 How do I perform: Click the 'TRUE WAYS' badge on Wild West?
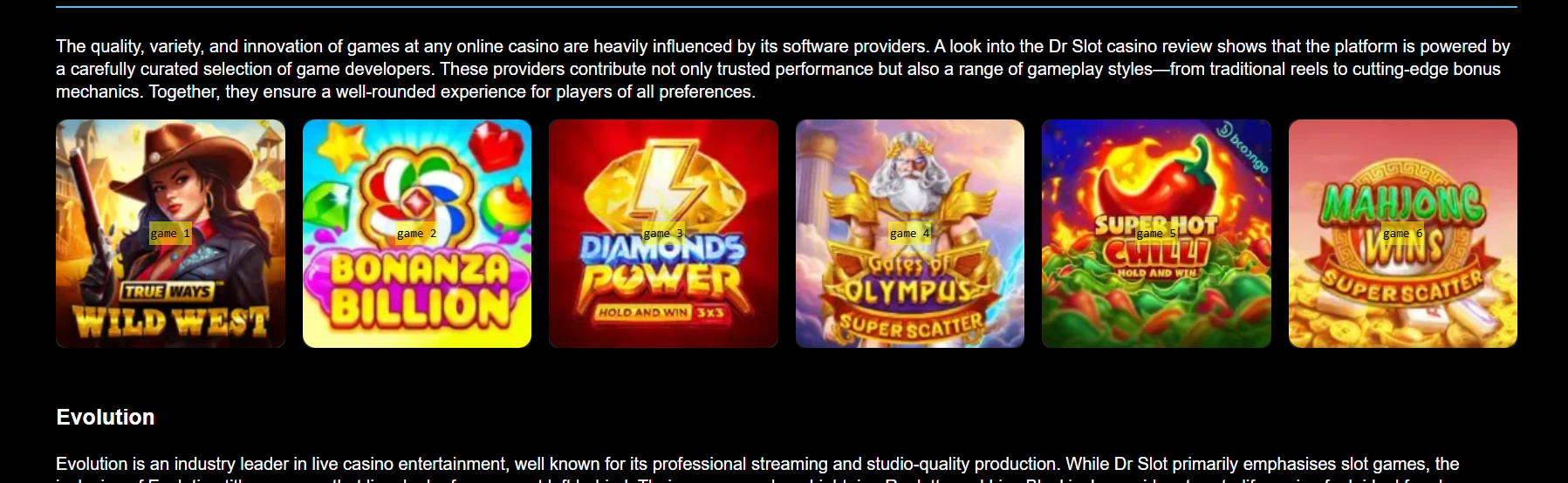click(x=168, y=291)
